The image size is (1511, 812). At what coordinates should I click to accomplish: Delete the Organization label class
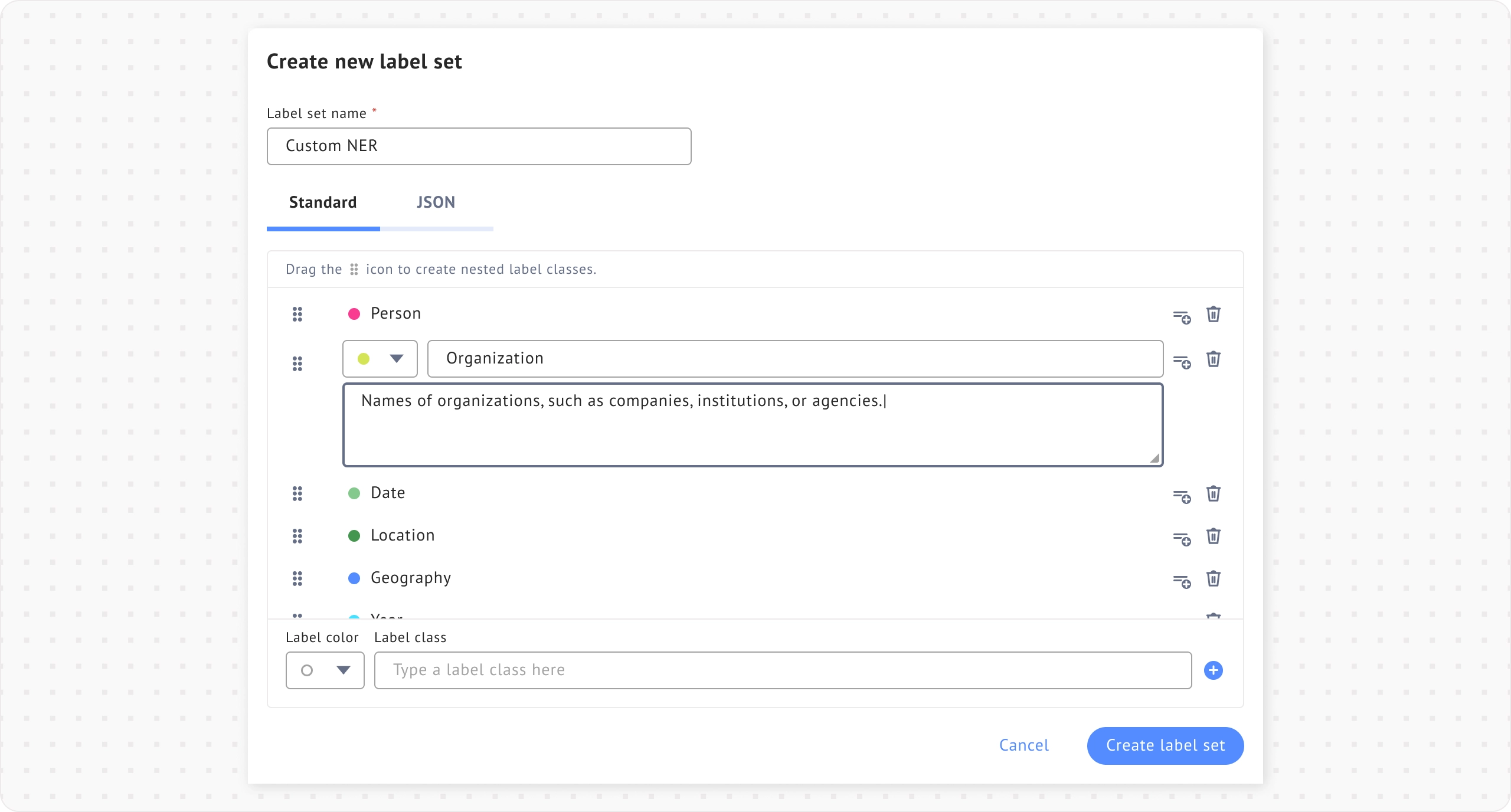[1213, 359]
